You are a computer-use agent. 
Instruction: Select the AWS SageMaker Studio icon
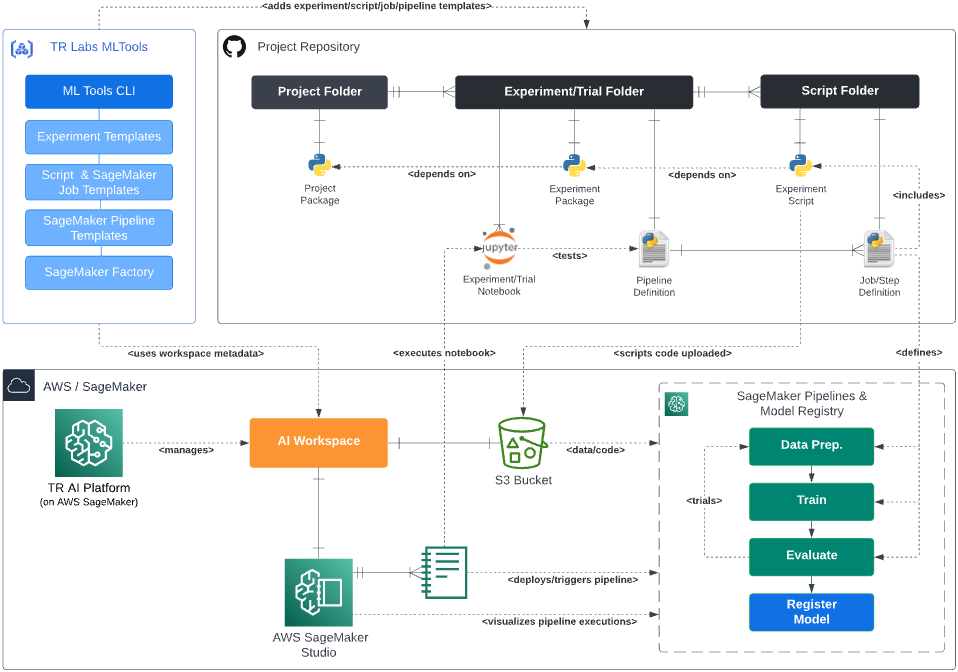point(318,592)
